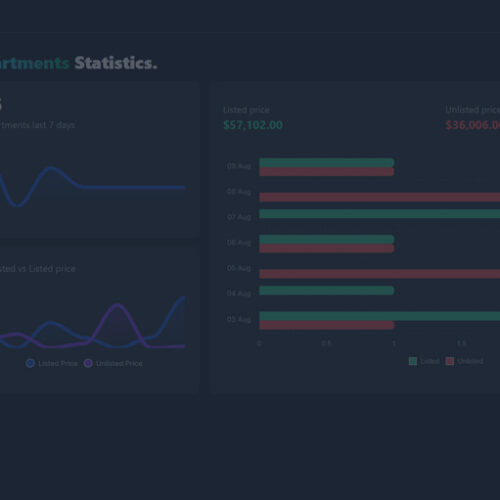Click the 0.5 tick on bar chart axis
The height and width of the screenshot is (500, 500).
pos(327,343)
